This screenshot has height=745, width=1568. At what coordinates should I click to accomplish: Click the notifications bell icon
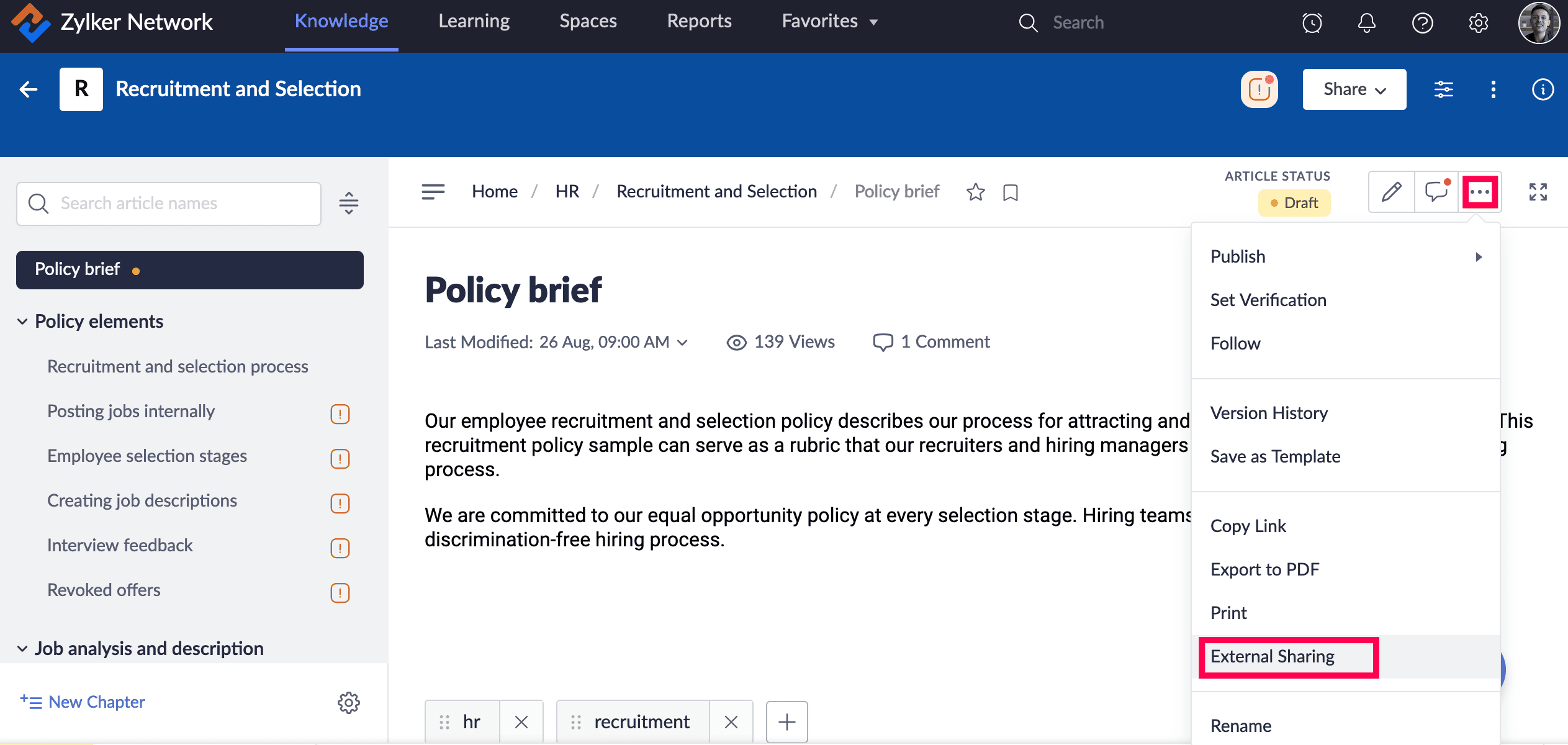click(x=1366, y=23)
